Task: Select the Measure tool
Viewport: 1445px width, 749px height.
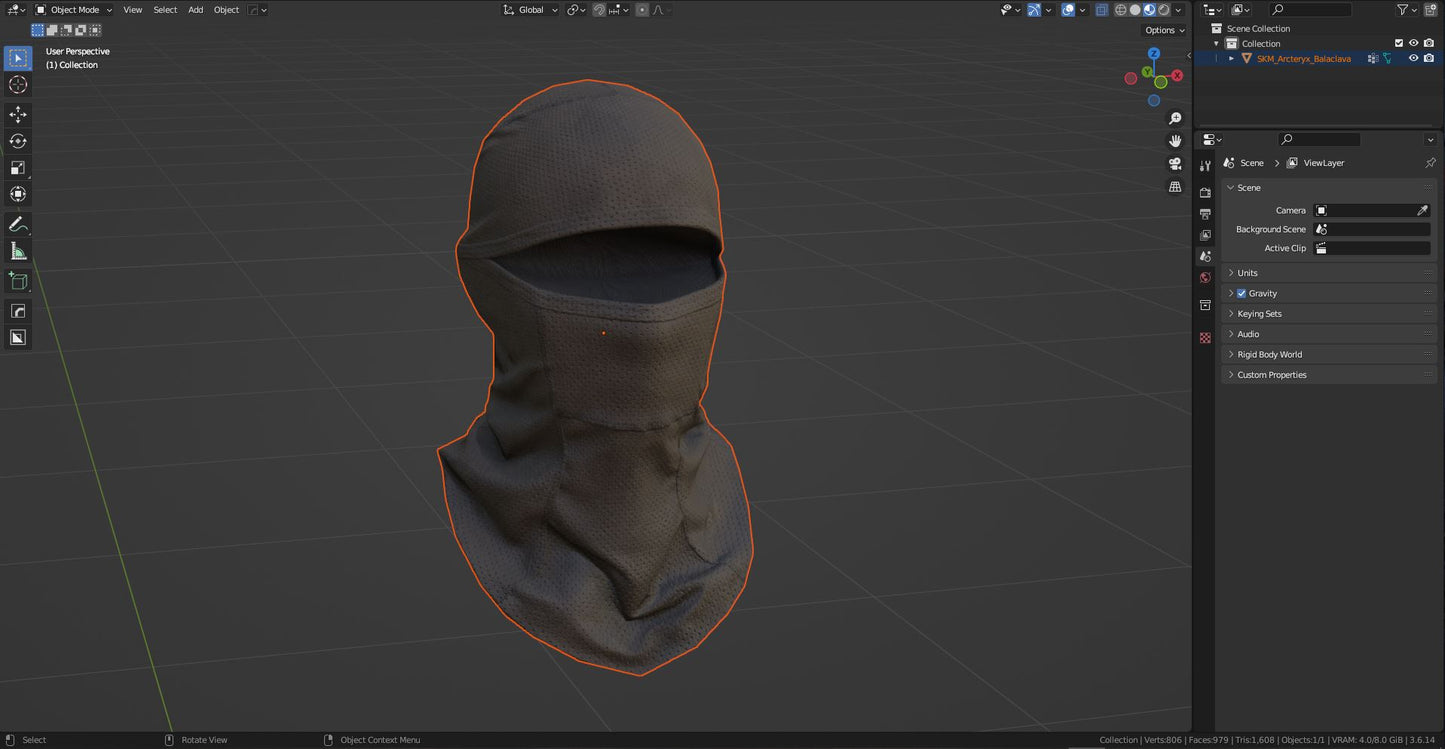Action: (x=18, y=250)
